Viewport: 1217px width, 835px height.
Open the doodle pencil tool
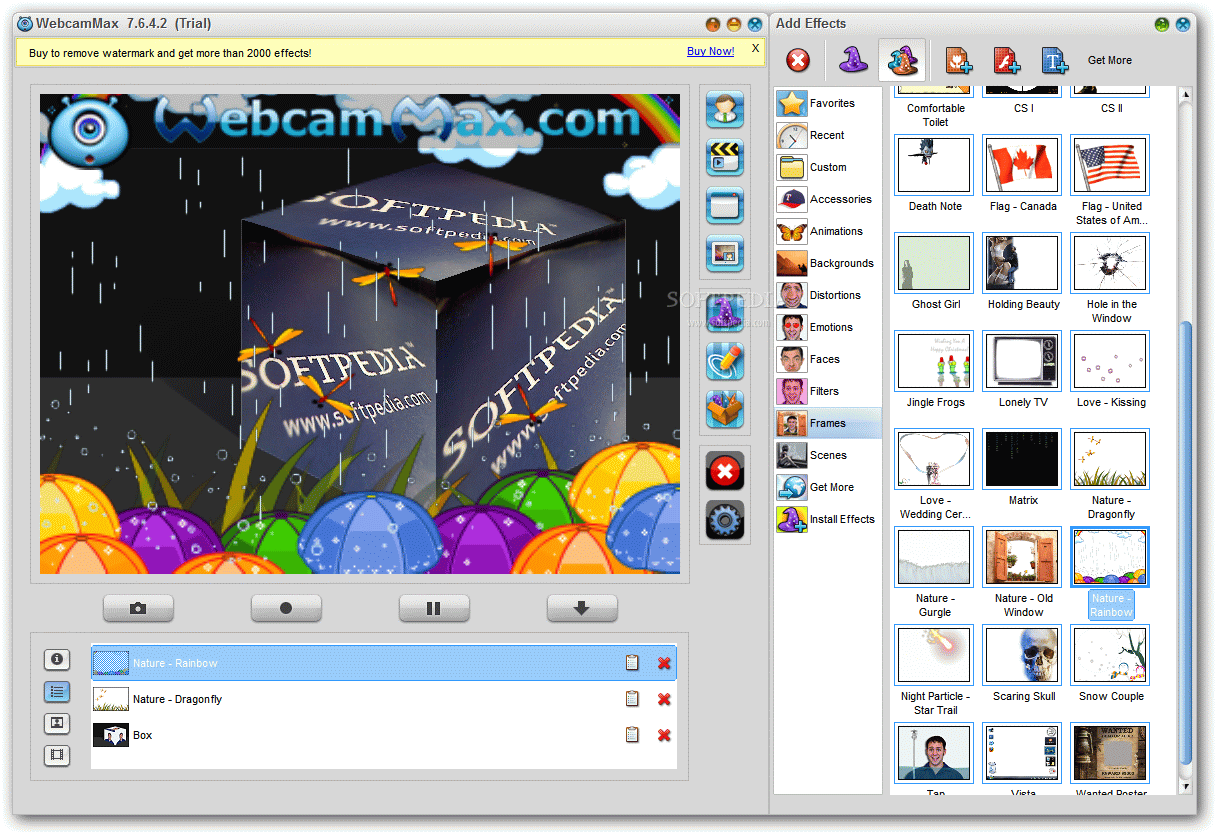tap(725, 361)
